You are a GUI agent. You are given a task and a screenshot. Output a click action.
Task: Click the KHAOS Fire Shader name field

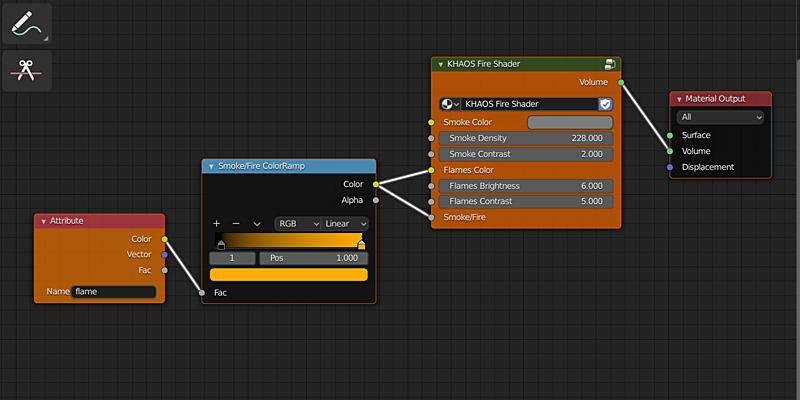click(529, 104)
